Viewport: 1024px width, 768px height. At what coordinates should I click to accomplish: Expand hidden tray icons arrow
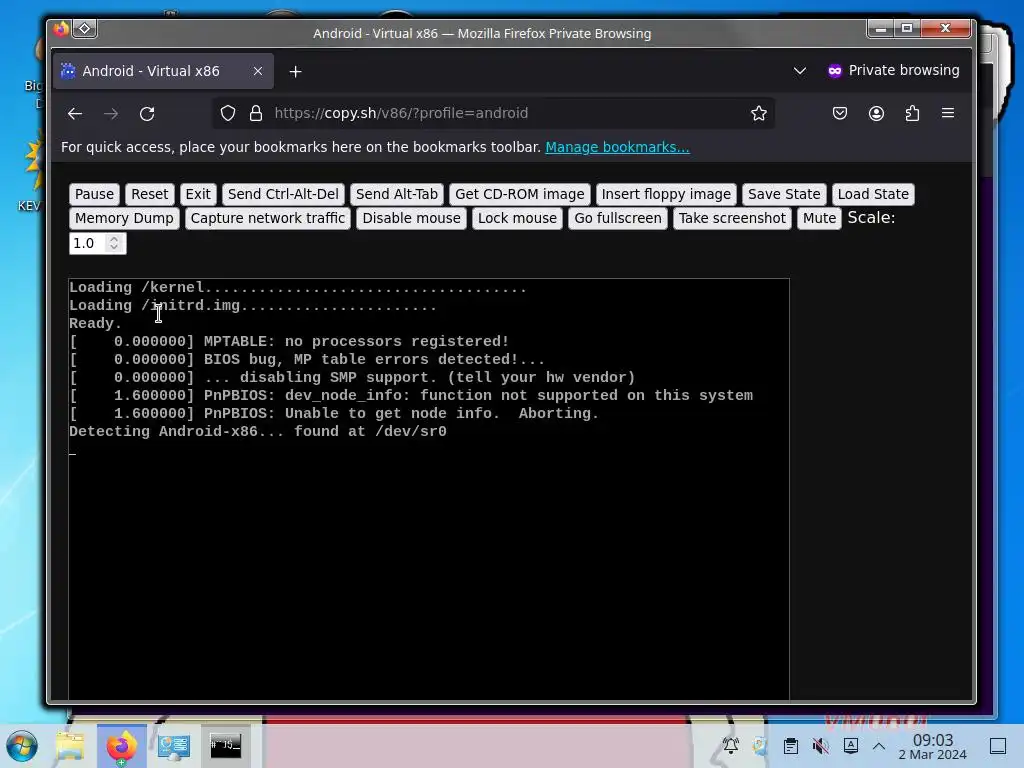pyautogui.click(x=879, y=745)
